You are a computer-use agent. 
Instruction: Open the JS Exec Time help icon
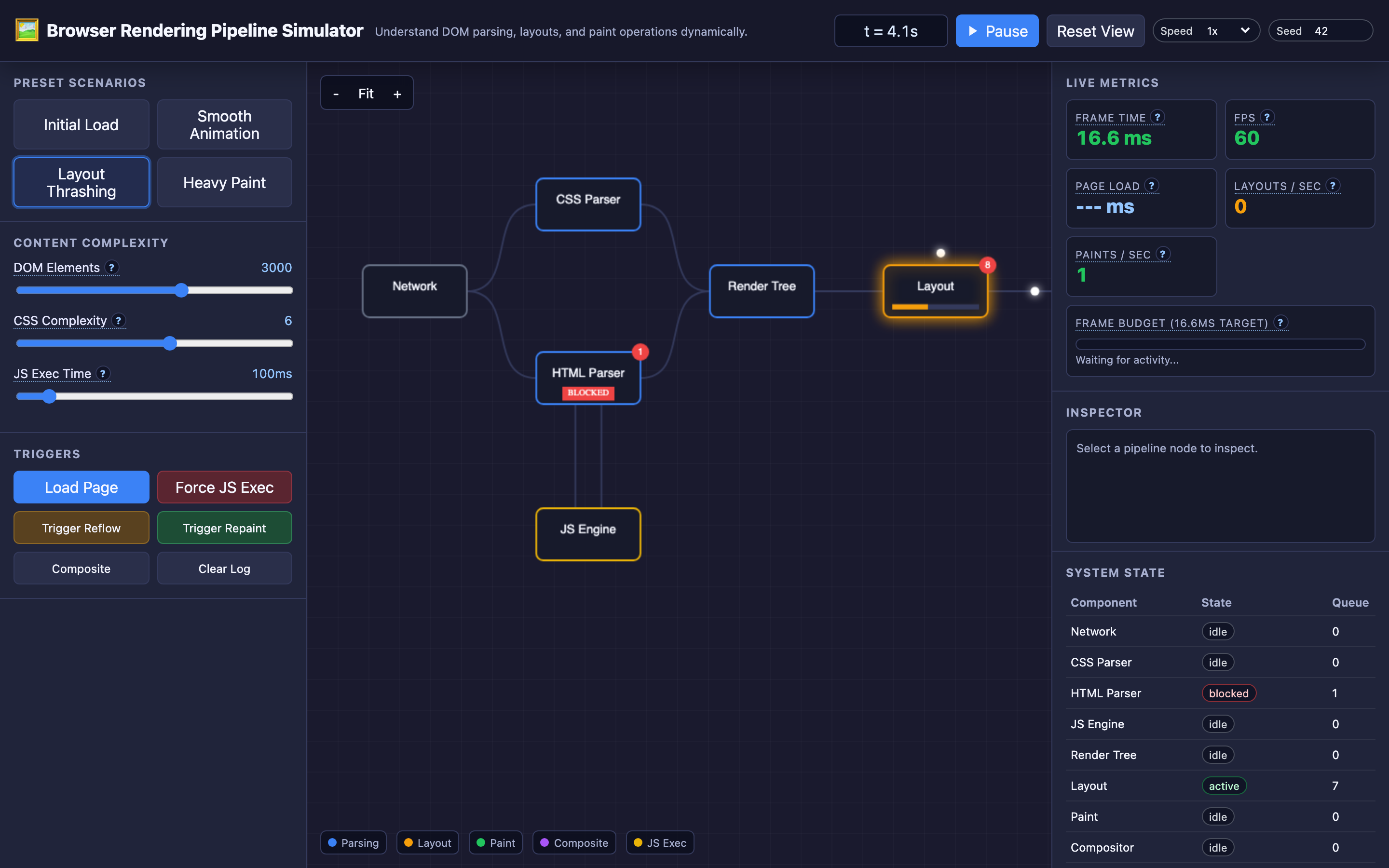coord(103,373)
